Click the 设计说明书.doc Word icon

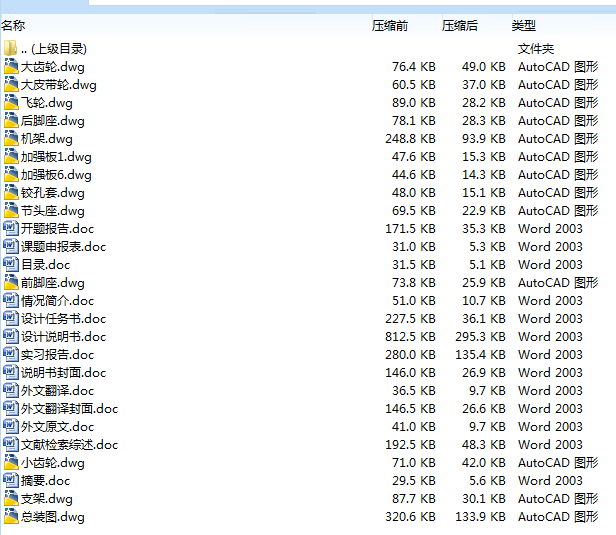tap(11, 337)
